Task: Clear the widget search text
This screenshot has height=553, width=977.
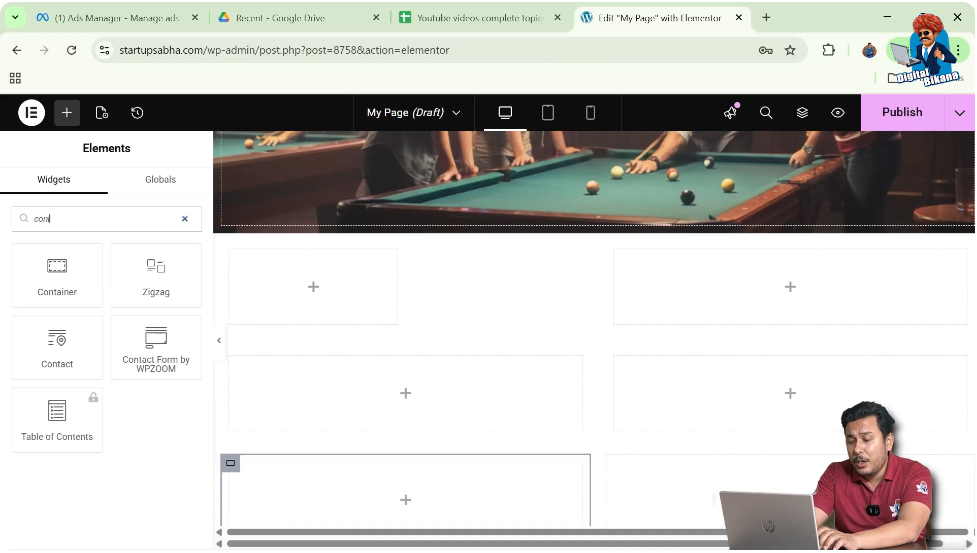Action: click(185, 219)
